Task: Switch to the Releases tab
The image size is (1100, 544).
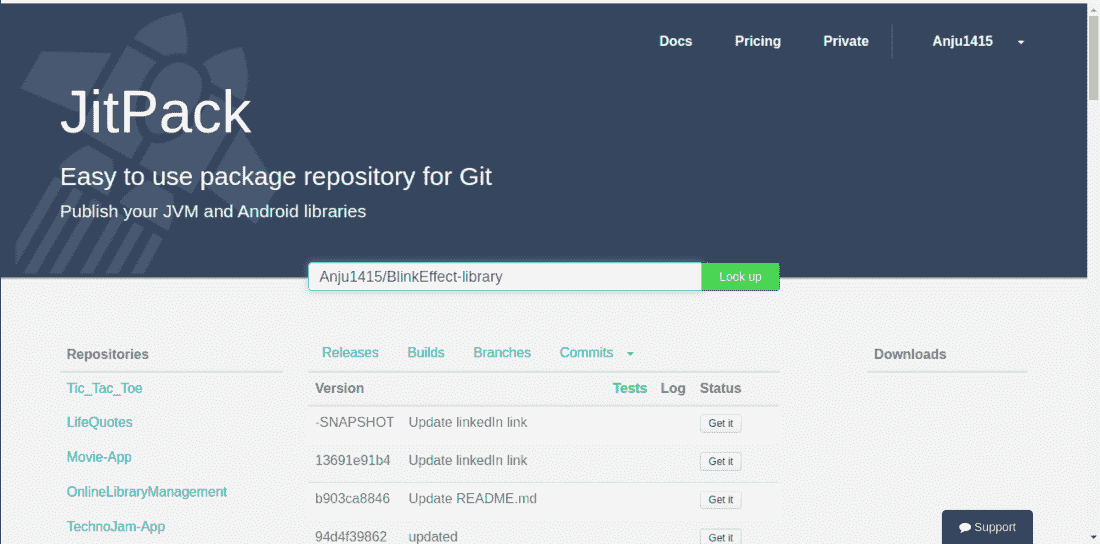Action: tap(350, 353)
